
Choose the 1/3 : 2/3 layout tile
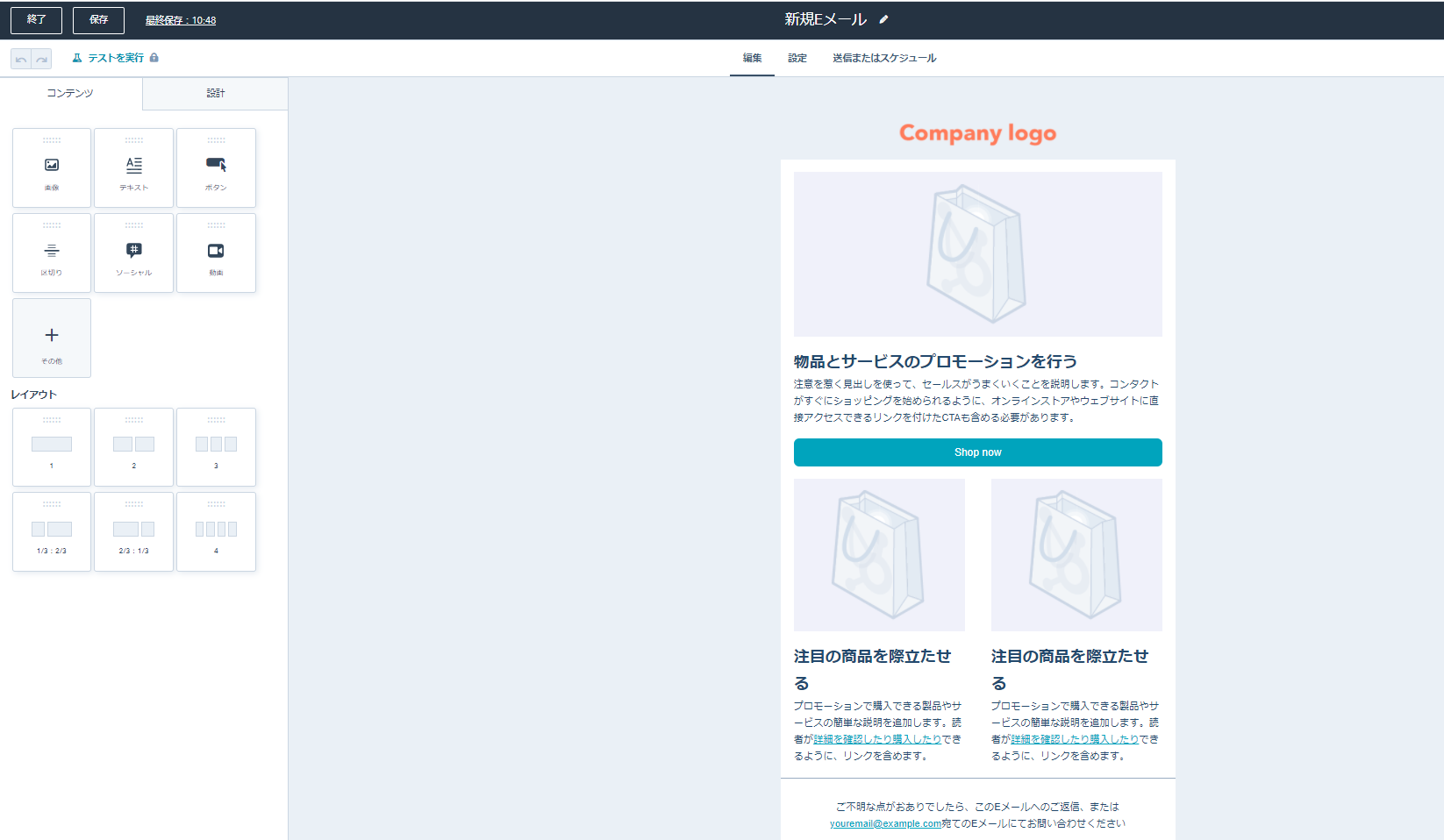pos(52,532)
